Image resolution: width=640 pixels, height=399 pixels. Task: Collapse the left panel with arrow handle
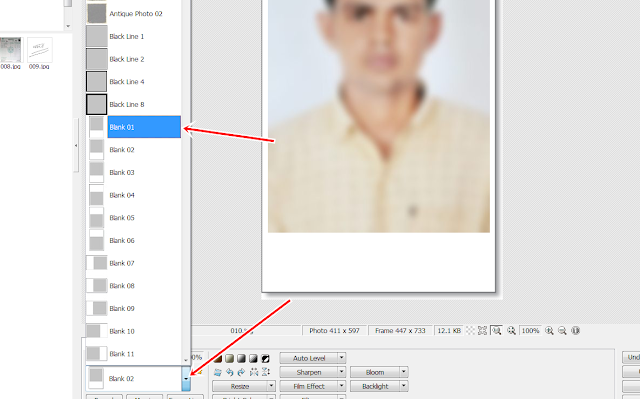tap(76, 145)
